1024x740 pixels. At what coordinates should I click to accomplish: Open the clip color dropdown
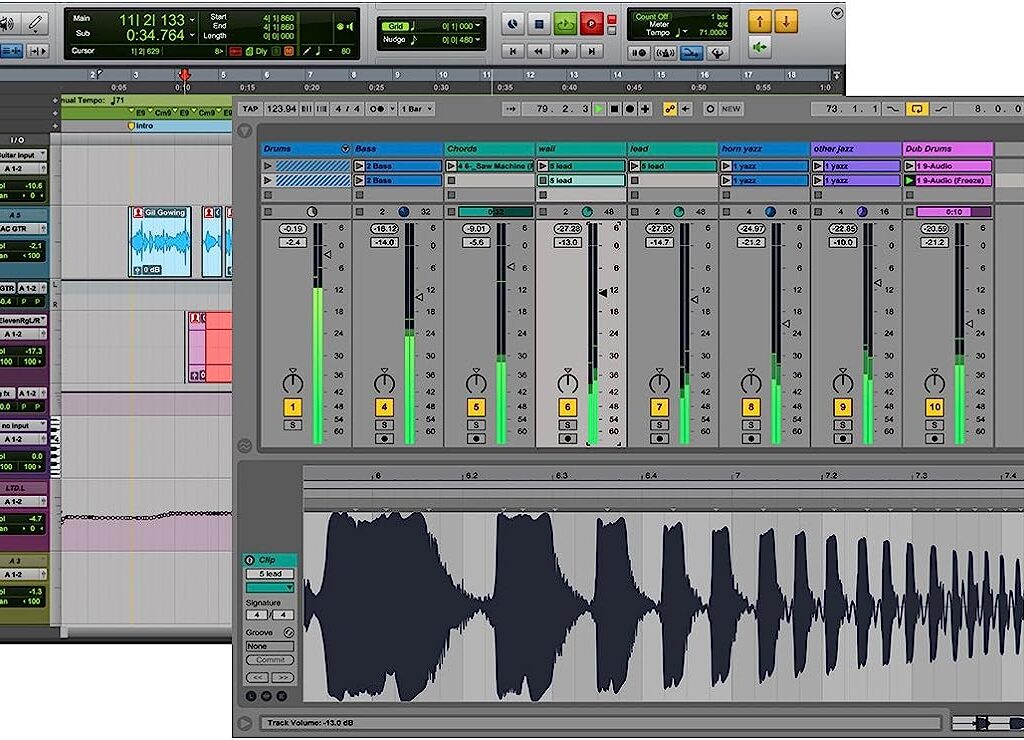click(x=270, y=588)
